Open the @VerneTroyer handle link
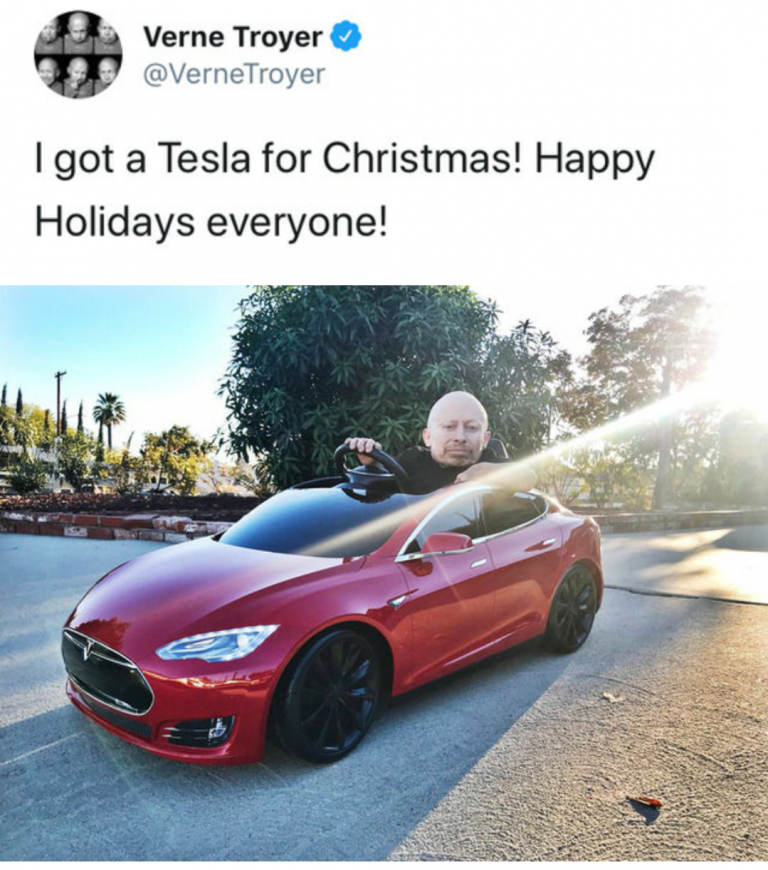This screenshot has width=768, height=870. (x=234, y=74)
